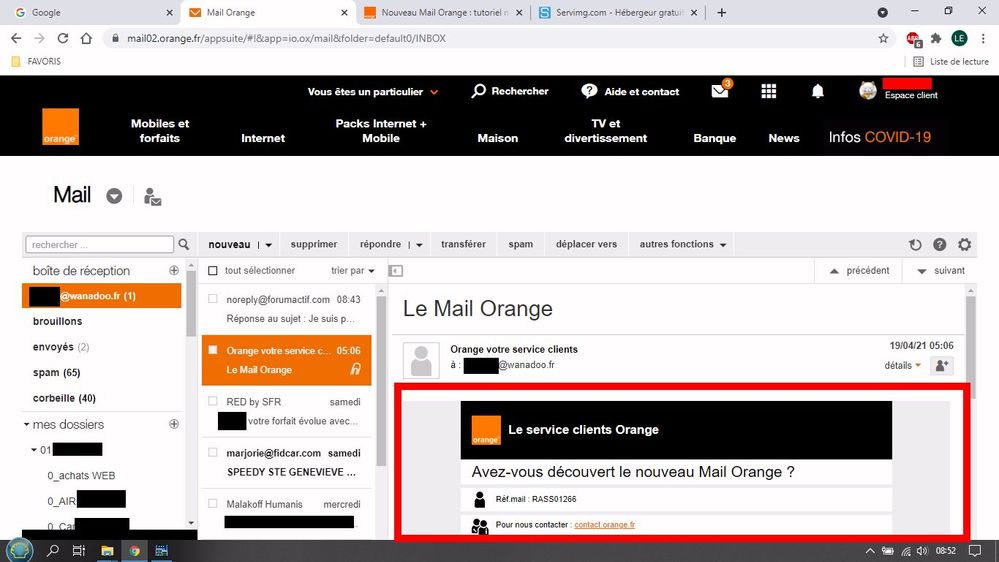Mark message with spam button
The width and height of the screenshot is (999, 562).
point(521,244)
